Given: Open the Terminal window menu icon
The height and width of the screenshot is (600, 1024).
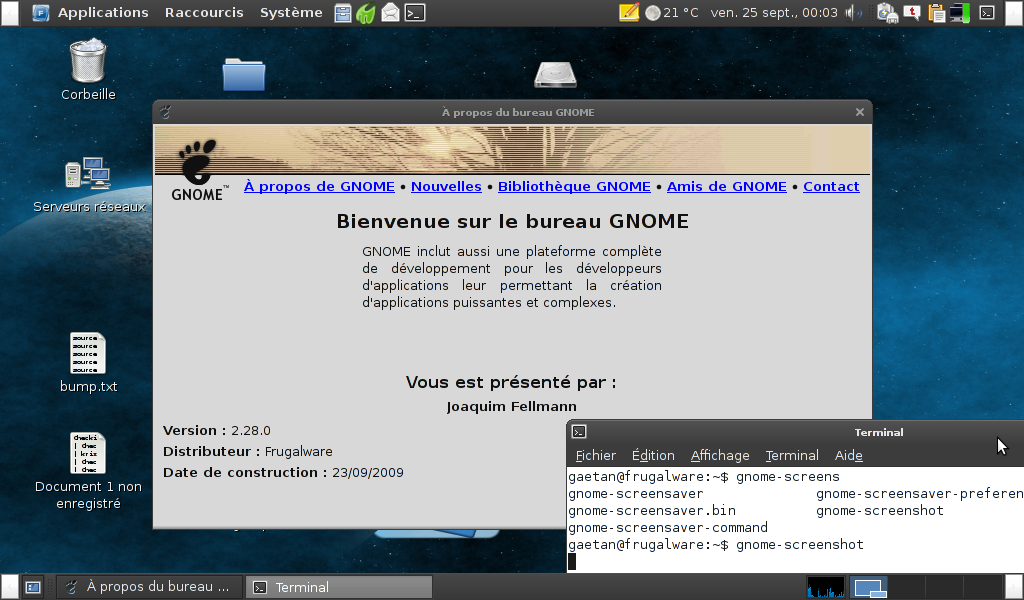Looking at the screenshot, I should point(579,432).
